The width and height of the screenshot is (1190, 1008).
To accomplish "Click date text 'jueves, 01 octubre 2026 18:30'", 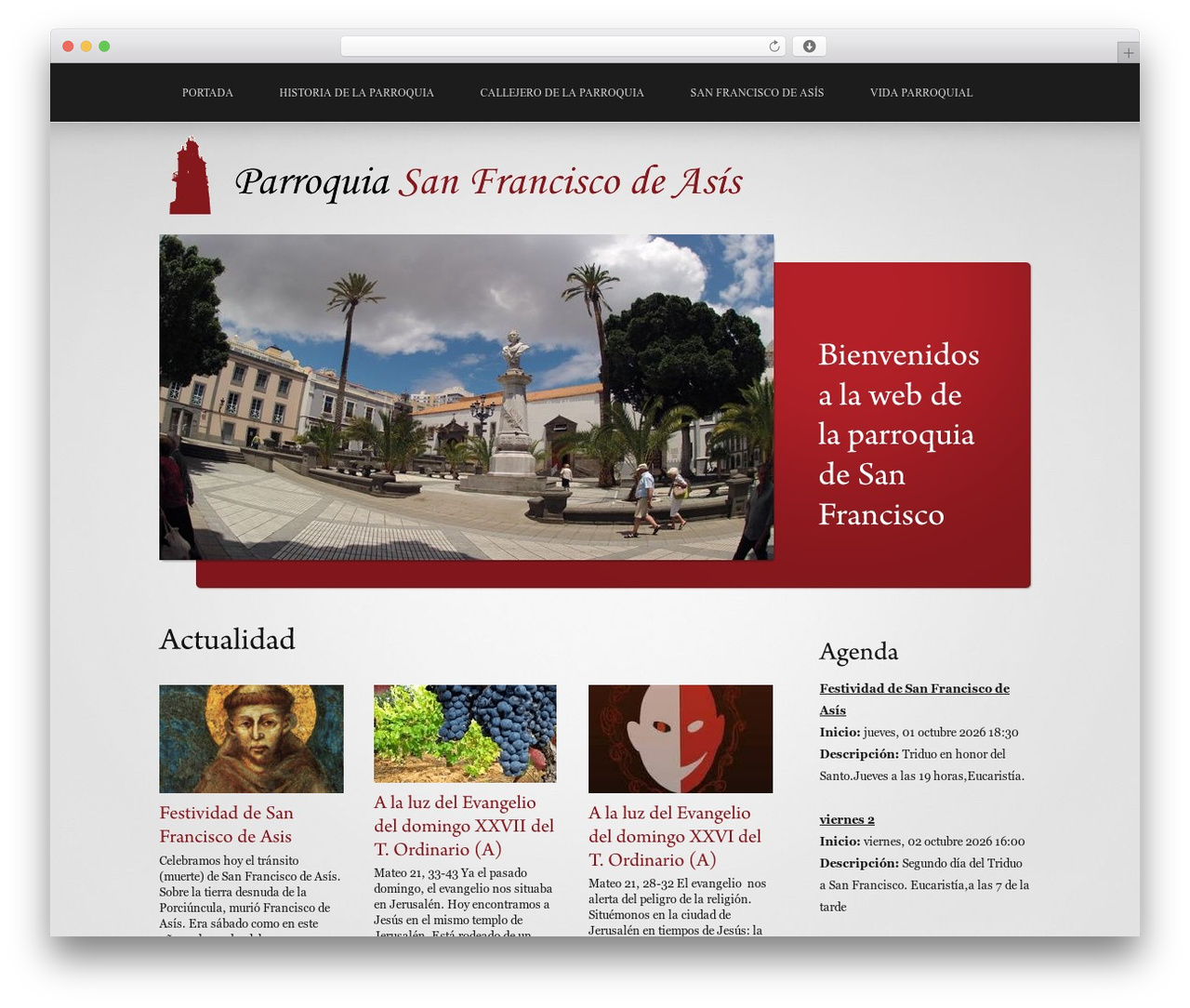I will coord(941,733).
